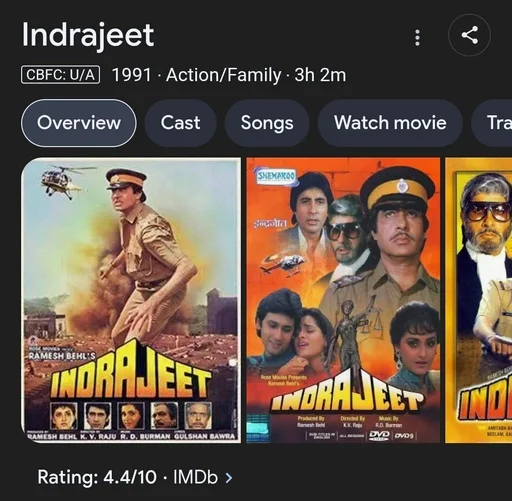Go to the Watch movie tab
This screenshot has width=512, height=501.
point(390,123)
